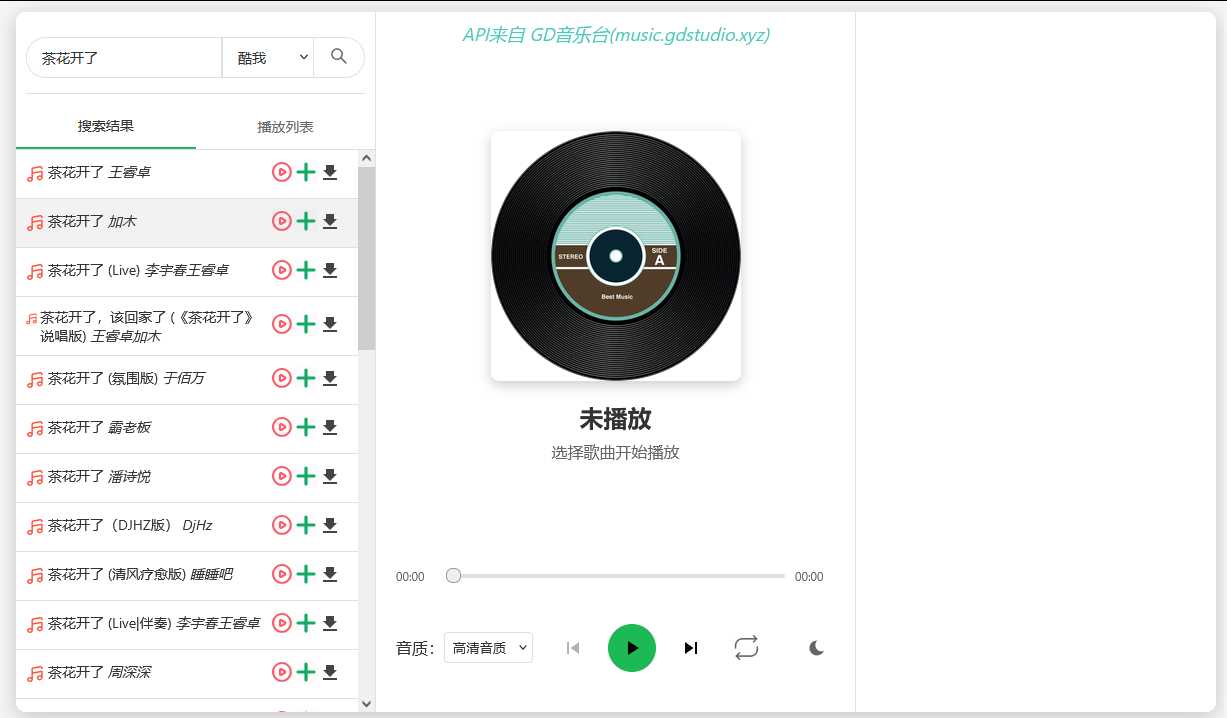Open the 高清音质 audio quality dropdown
The image size is (1227, 718).
click(488, 647)
